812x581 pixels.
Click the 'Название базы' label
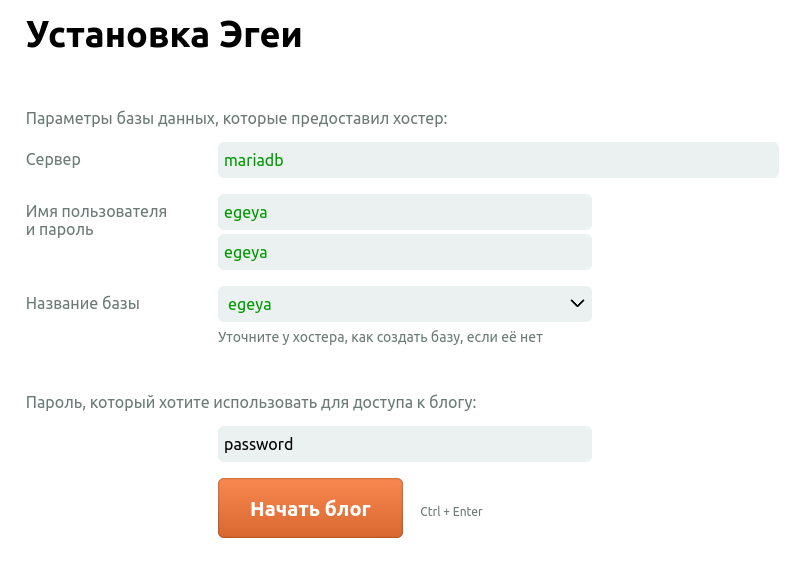coord(83,304)
